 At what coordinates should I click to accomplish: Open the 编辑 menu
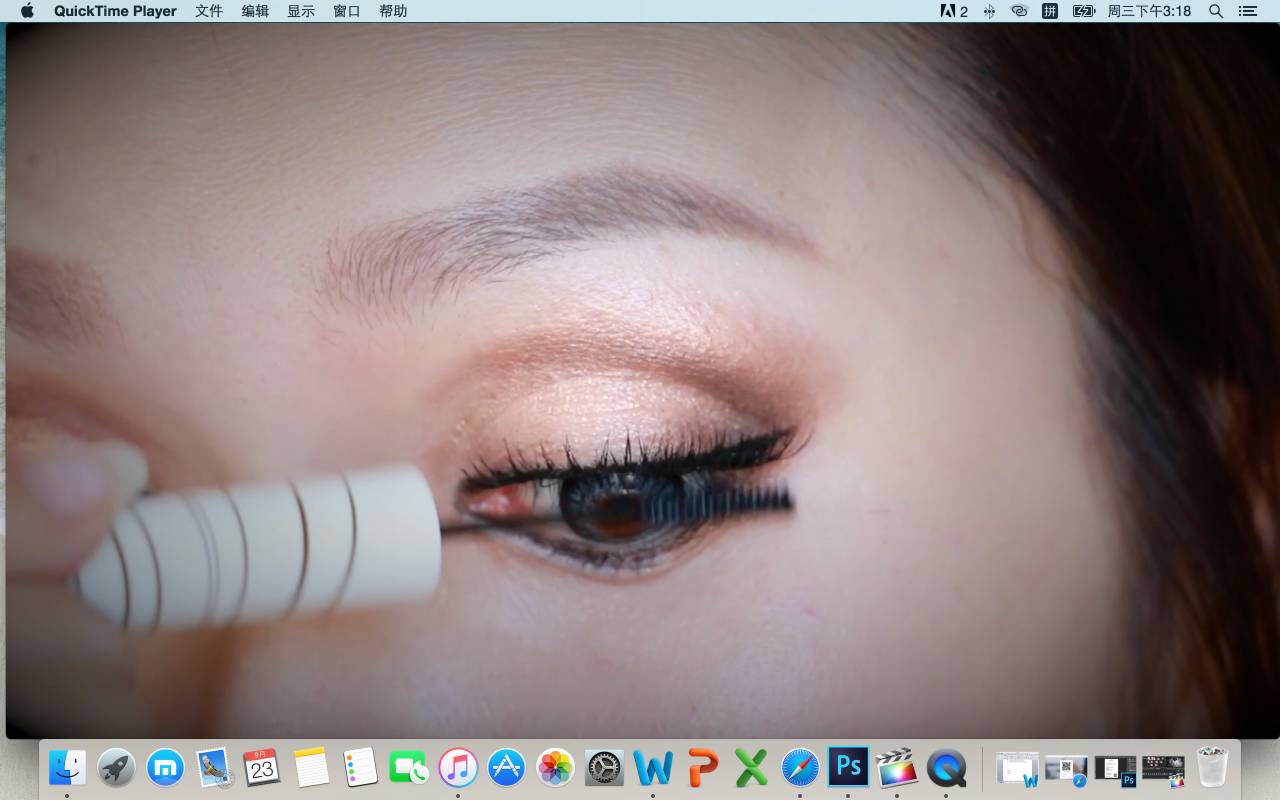(x=255, y=11)
